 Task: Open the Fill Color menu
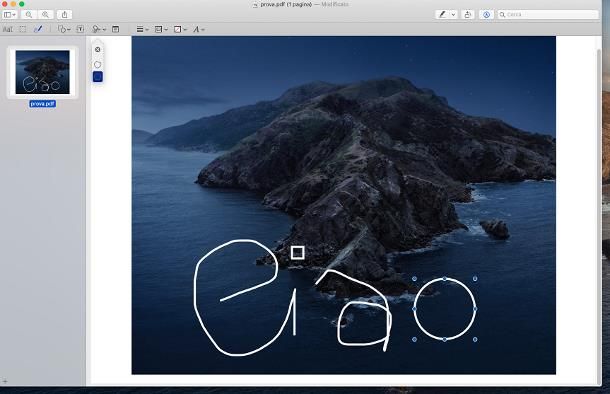pyautogui.click(x=180, y=29)
